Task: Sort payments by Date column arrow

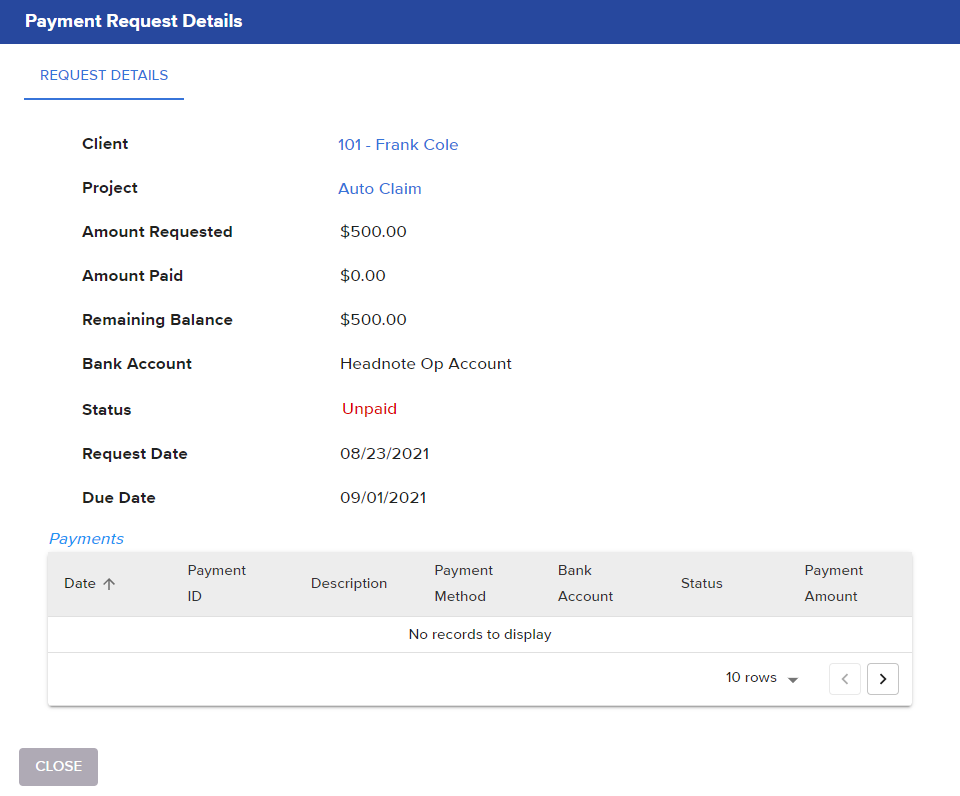Action: pyautogui.click(x=109, y=584)
